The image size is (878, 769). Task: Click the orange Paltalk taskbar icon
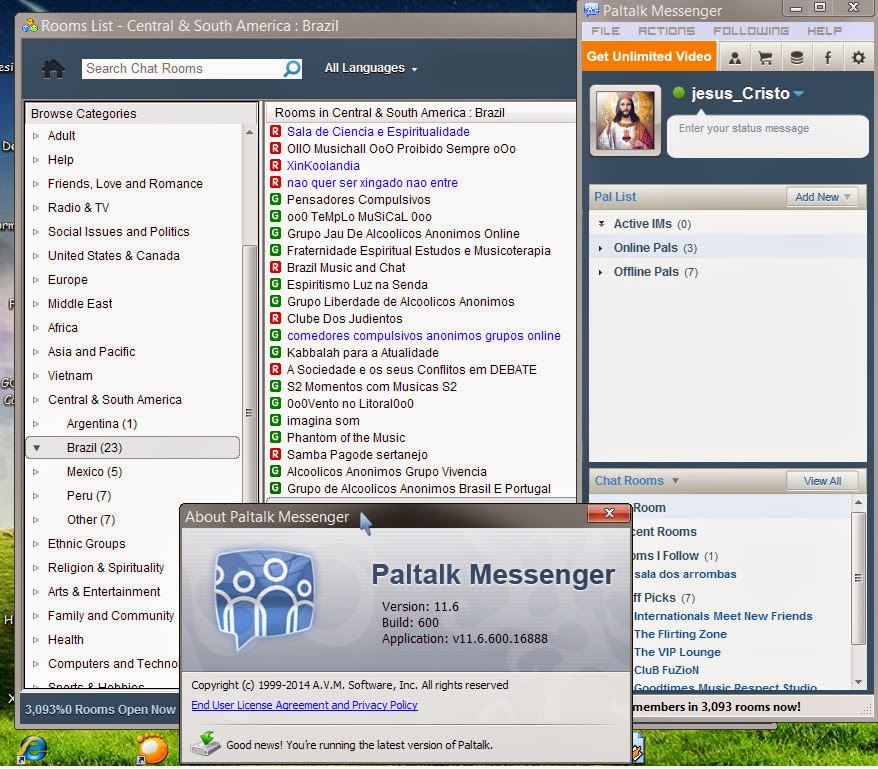[x=152, y=749]
